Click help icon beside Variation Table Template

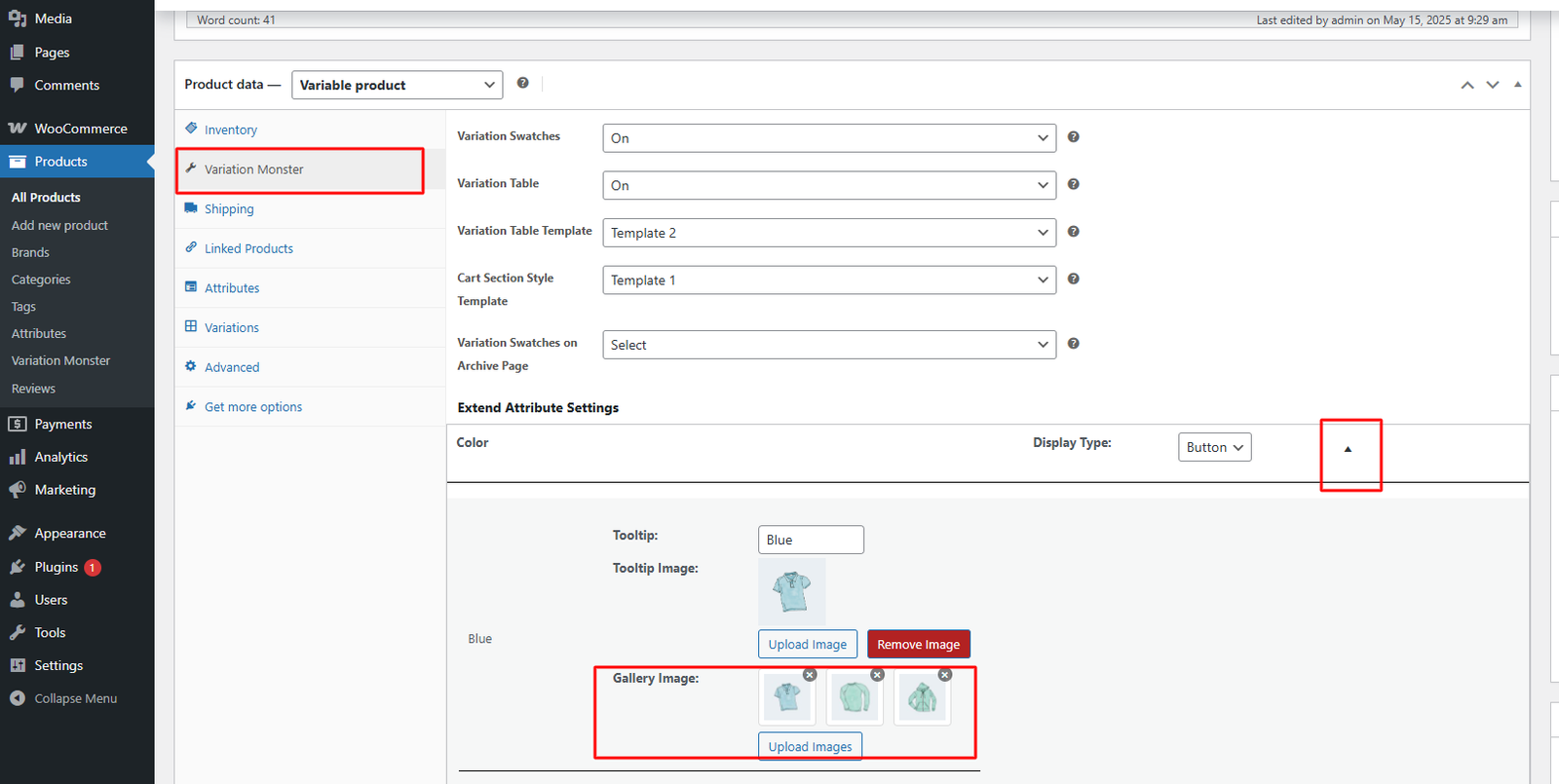[x=1073, y=232]
